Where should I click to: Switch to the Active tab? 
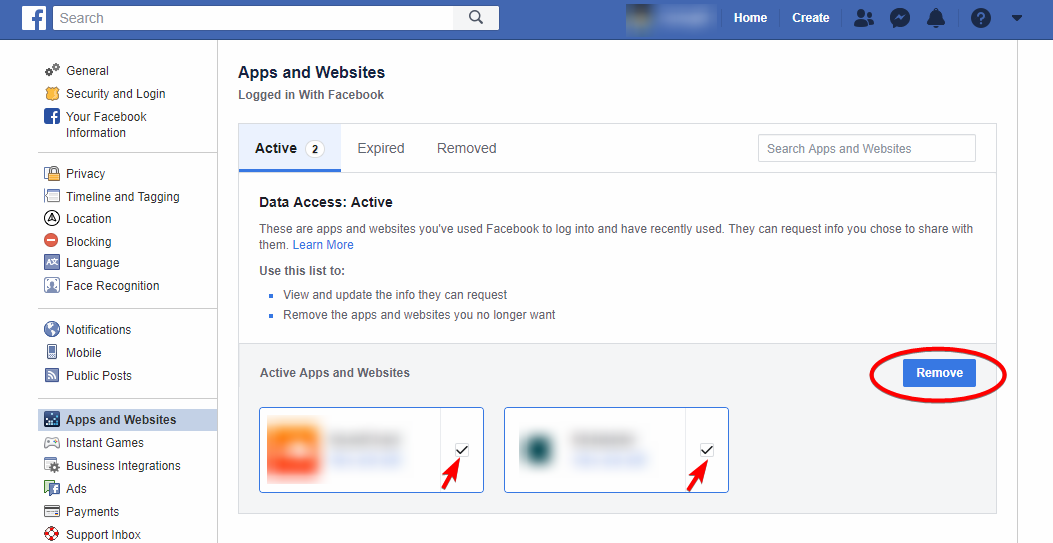[x=290, y=148]
